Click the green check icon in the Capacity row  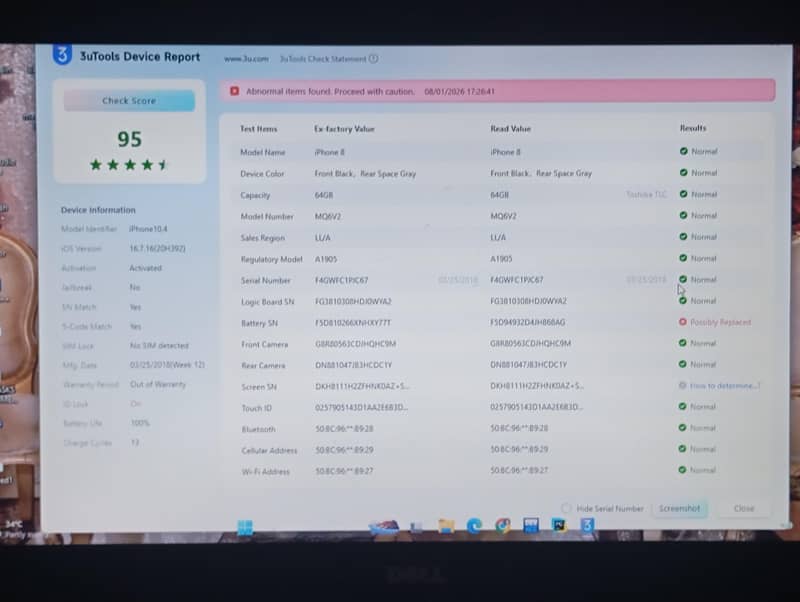683,194
